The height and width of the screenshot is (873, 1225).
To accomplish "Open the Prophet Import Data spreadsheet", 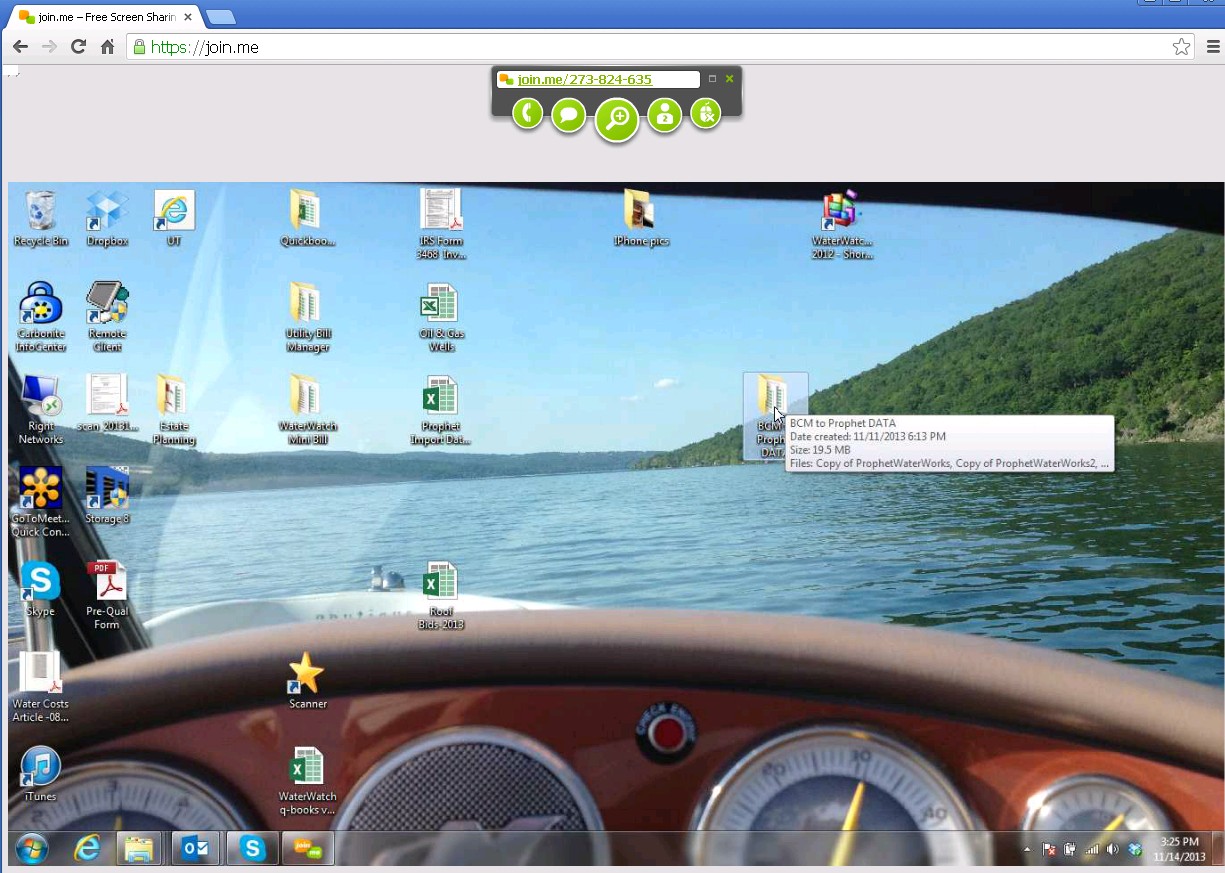I will pos(441,409).
